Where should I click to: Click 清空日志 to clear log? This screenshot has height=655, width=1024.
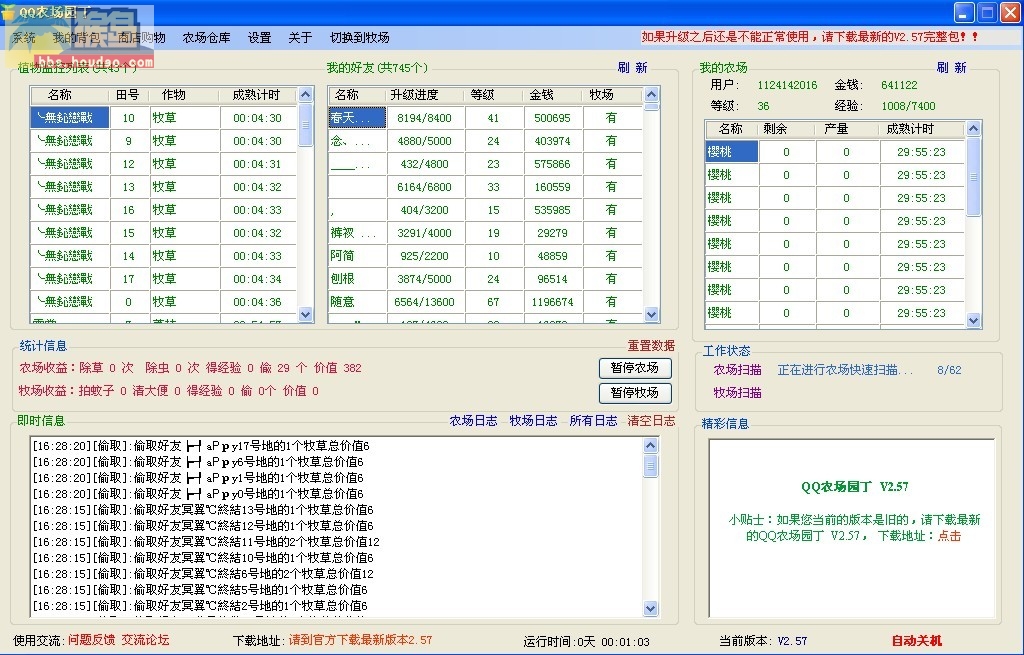(651, 421)
